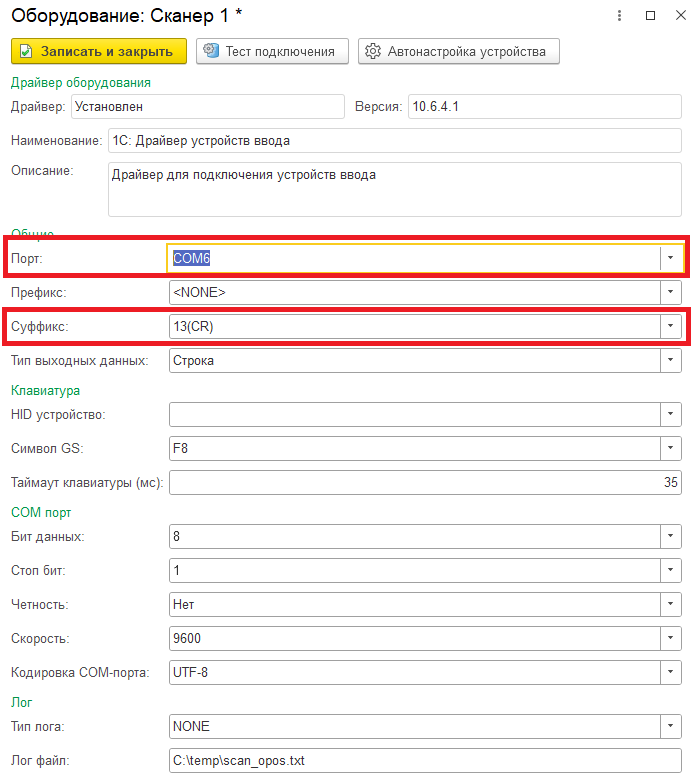Click the 'Записать и закрыть' button
Viewport: 698px width, 783px height.
click(99, 51)
